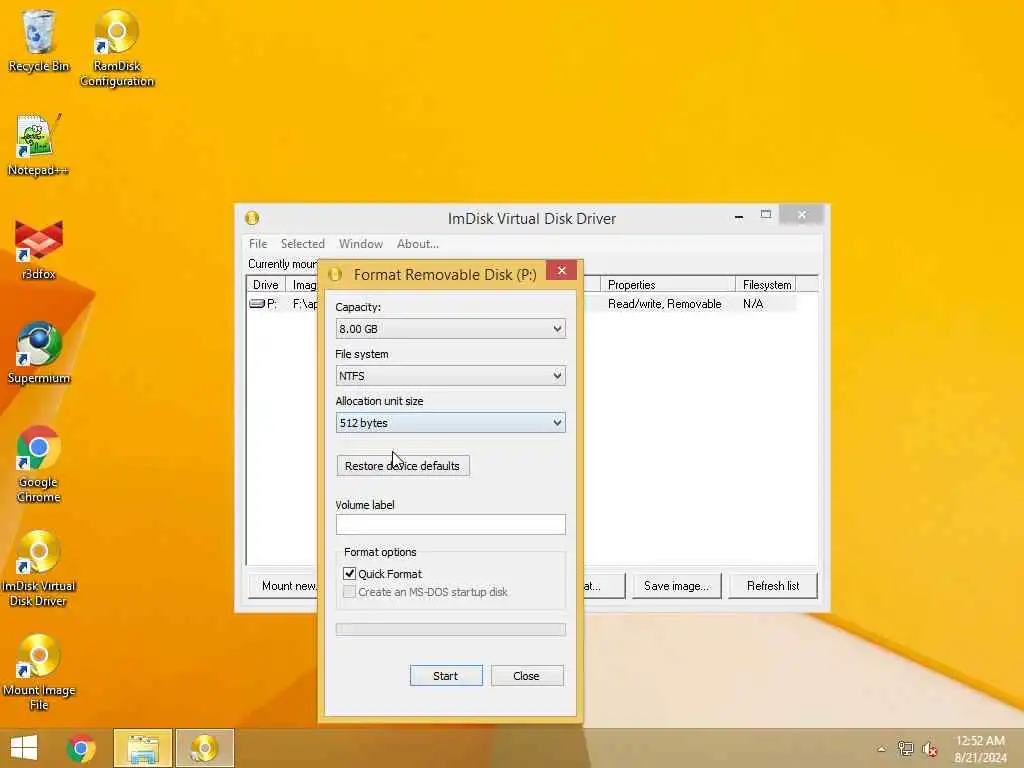Toggle the Quick Format checkbox

click(x=349, y=573)
